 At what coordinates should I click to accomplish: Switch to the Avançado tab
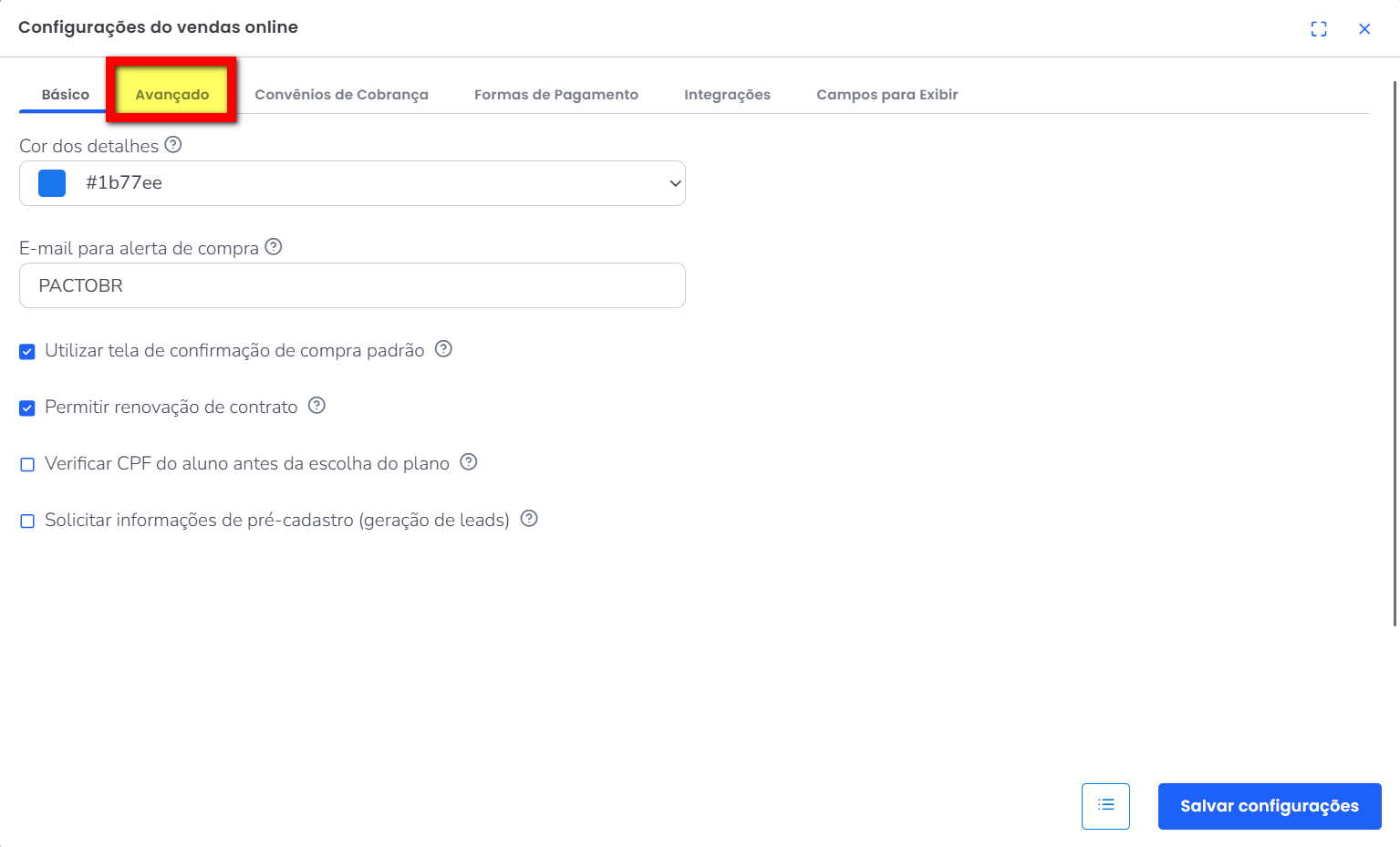[172, 95]
